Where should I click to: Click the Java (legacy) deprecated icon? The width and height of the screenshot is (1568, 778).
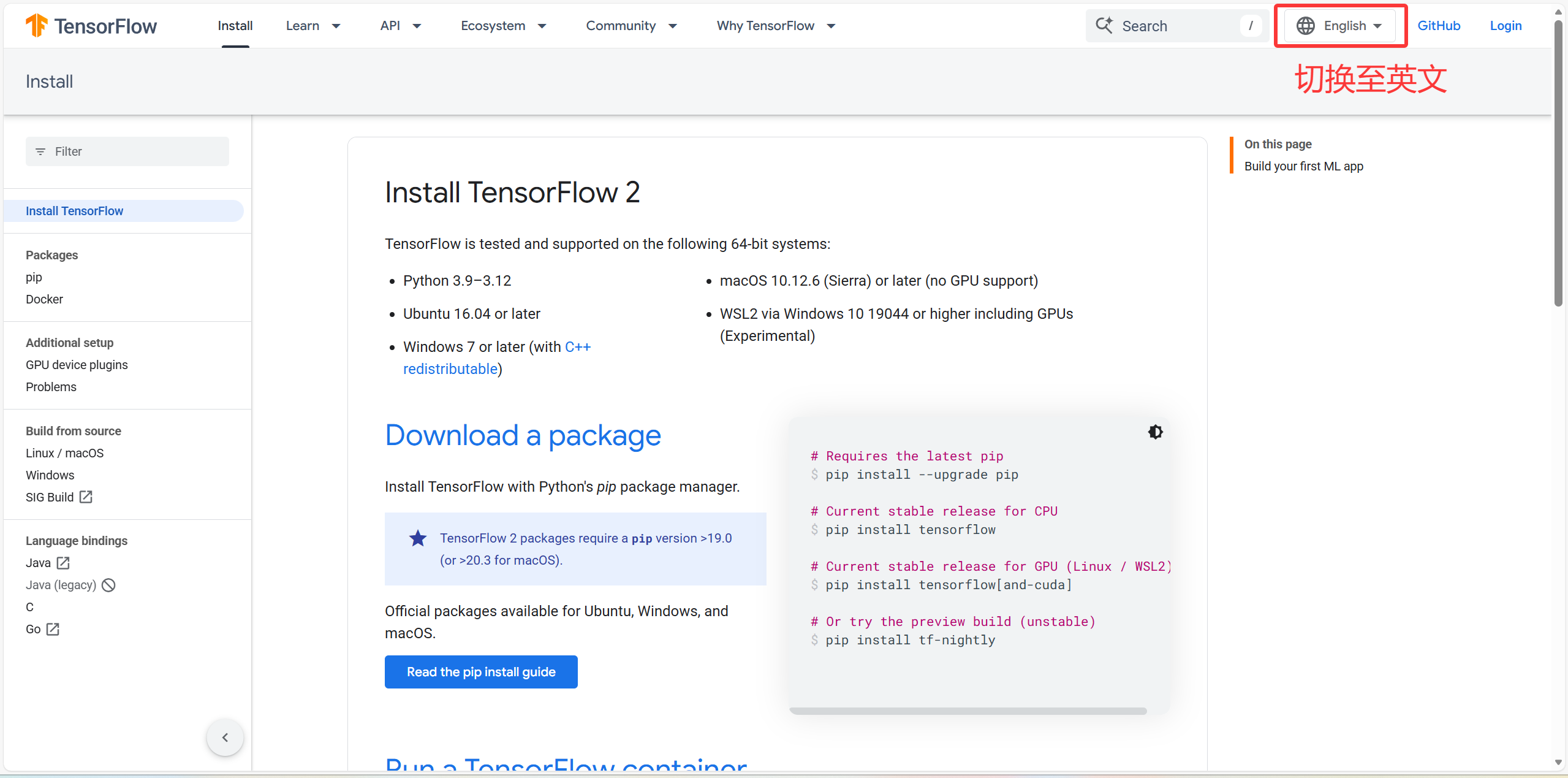point(109,585)
